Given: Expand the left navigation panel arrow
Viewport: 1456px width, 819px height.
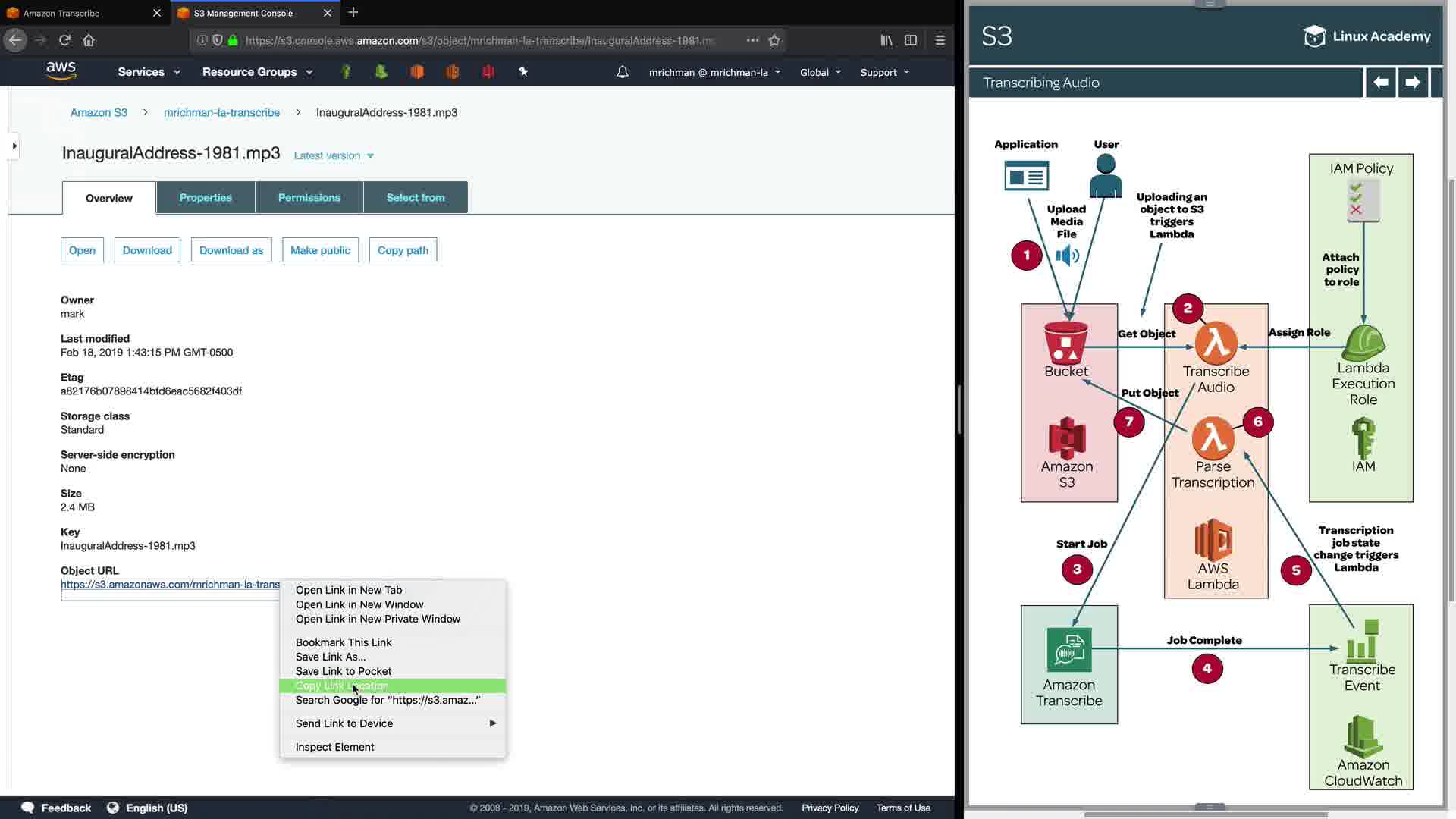Looking at the screenshot, I should pos(14,146).
